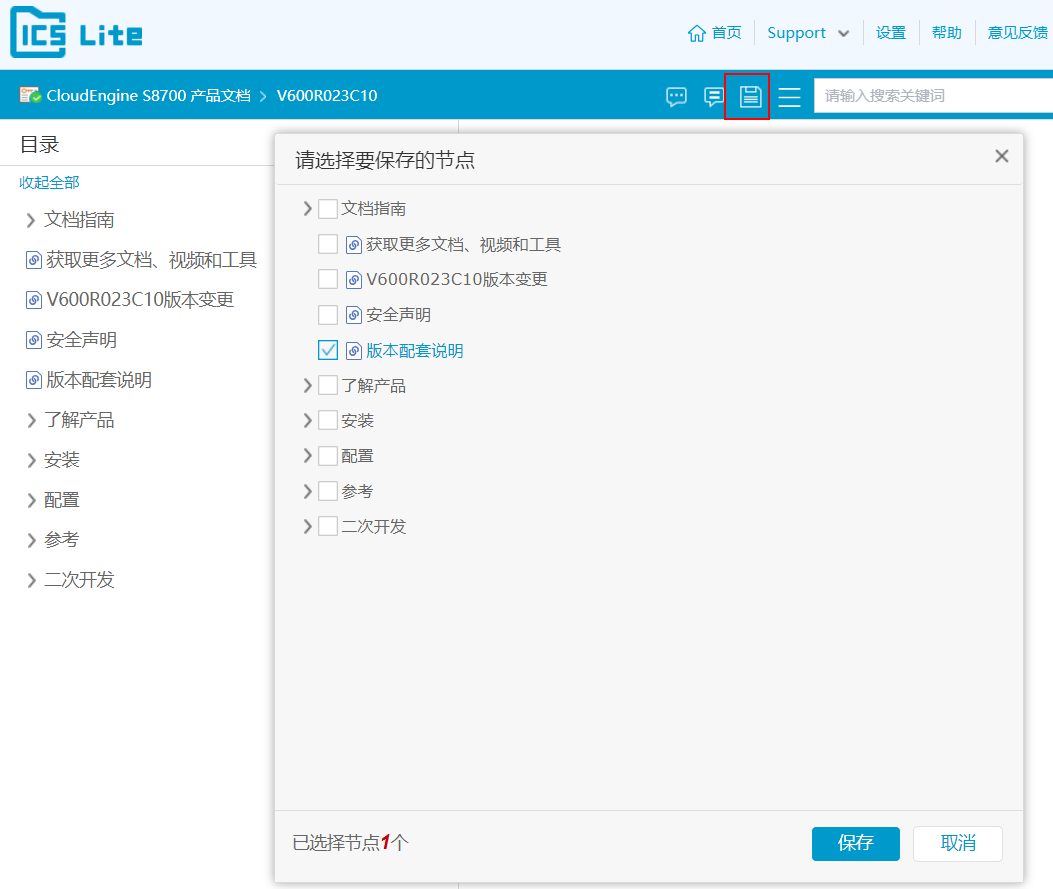Click the home icon next to 首页

tap(697, 31)
